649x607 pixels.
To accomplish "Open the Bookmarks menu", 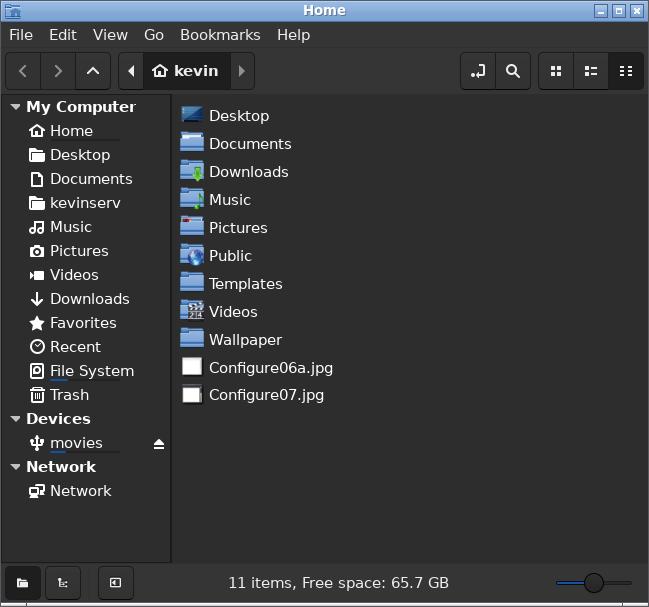I will click(x=220, y=34).
